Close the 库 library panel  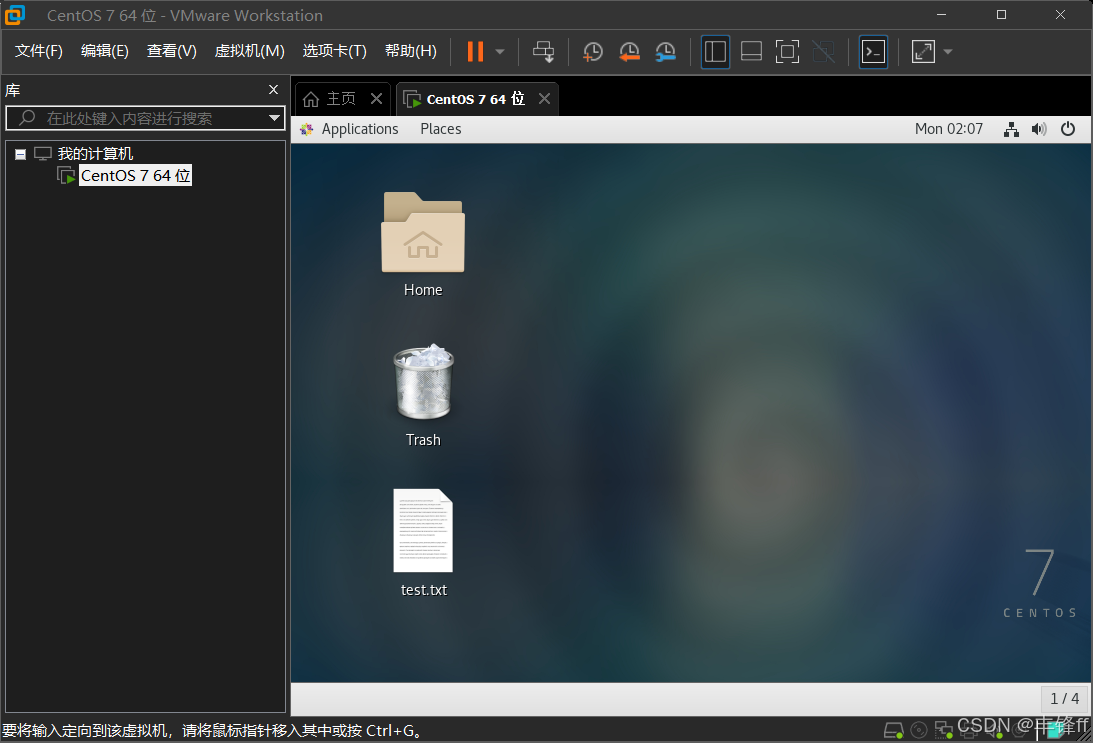(x=273, y=90)
